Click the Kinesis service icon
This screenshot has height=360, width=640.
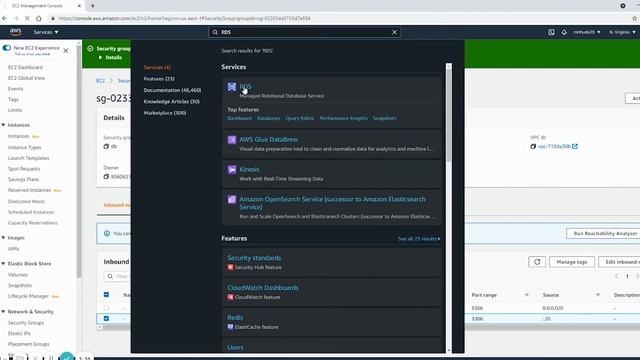232,170
